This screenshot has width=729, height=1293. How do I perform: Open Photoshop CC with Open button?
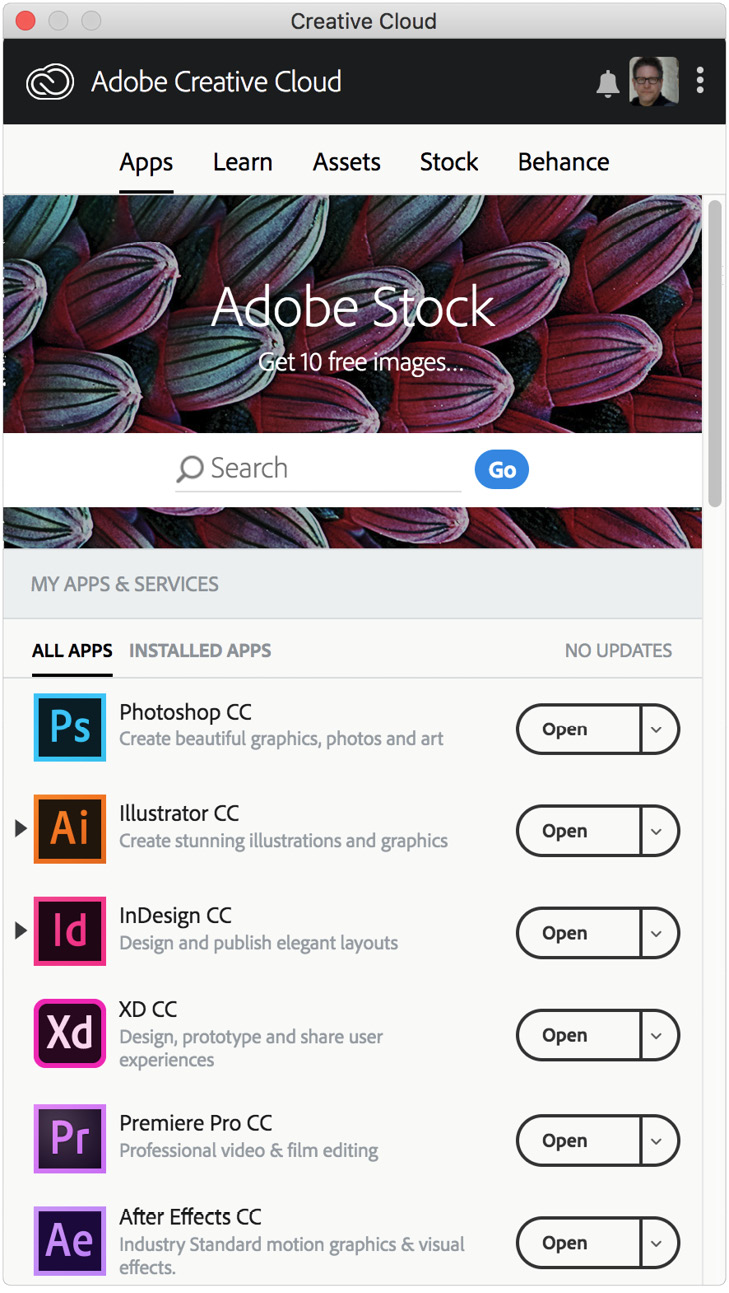click(x=577, y=729)
